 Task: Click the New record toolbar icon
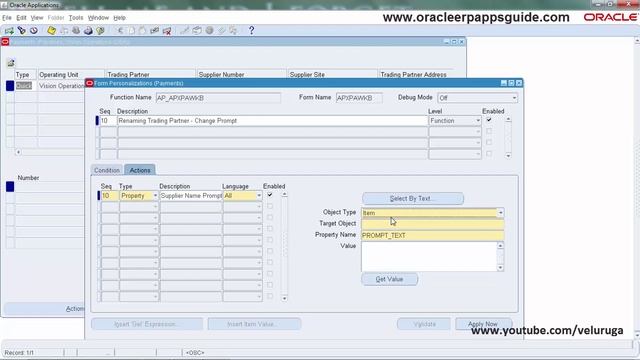[9, 31]
